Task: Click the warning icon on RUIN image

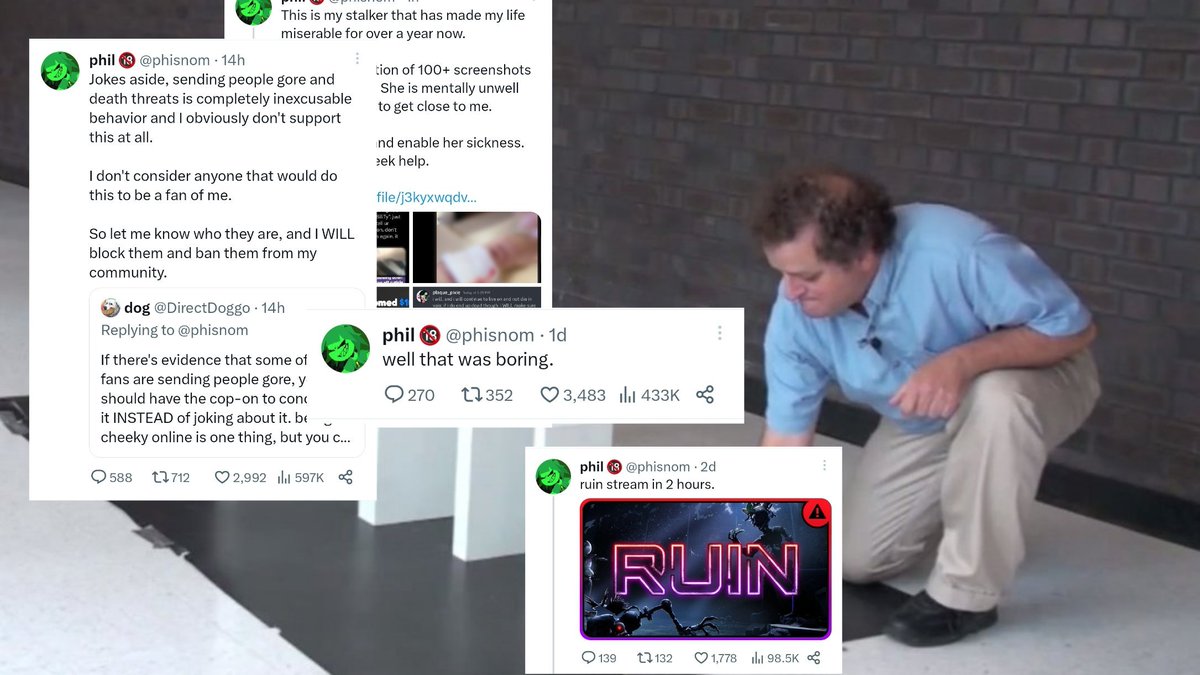Action: 817,513
